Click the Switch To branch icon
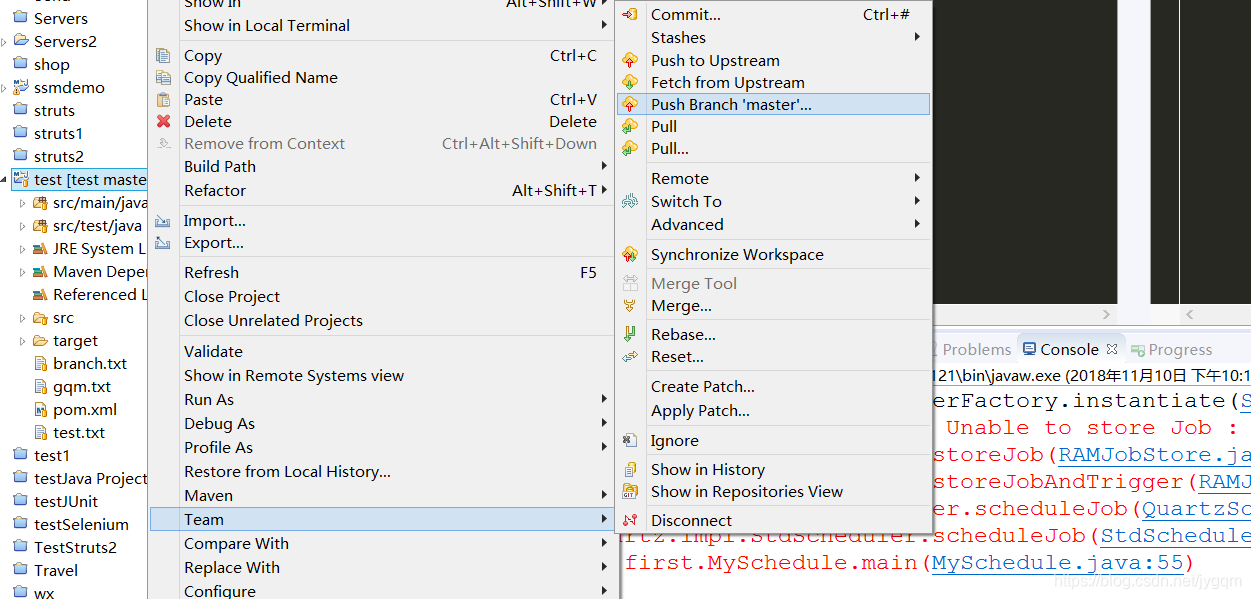Viewport: 1251px width, 599px height. (x=630, y=201)
